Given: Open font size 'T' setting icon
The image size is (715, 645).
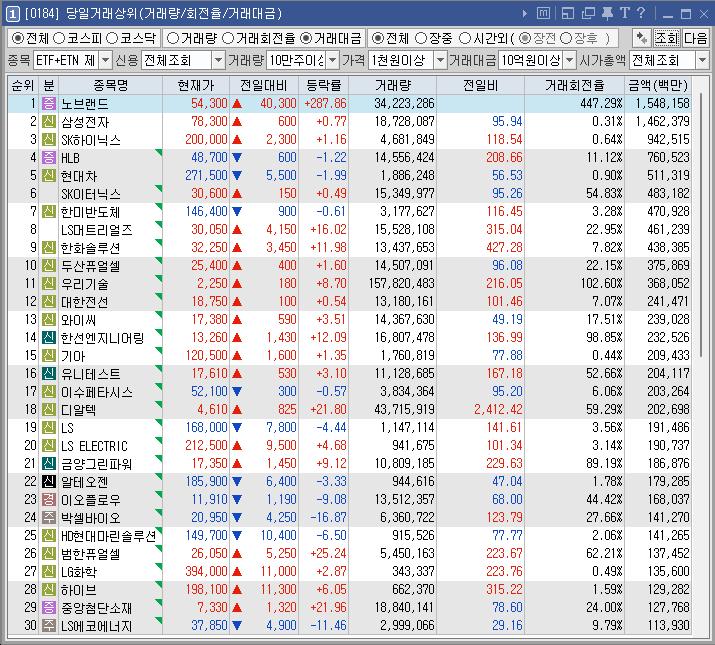Looking at the screenshot, I should tap(625, 13).
